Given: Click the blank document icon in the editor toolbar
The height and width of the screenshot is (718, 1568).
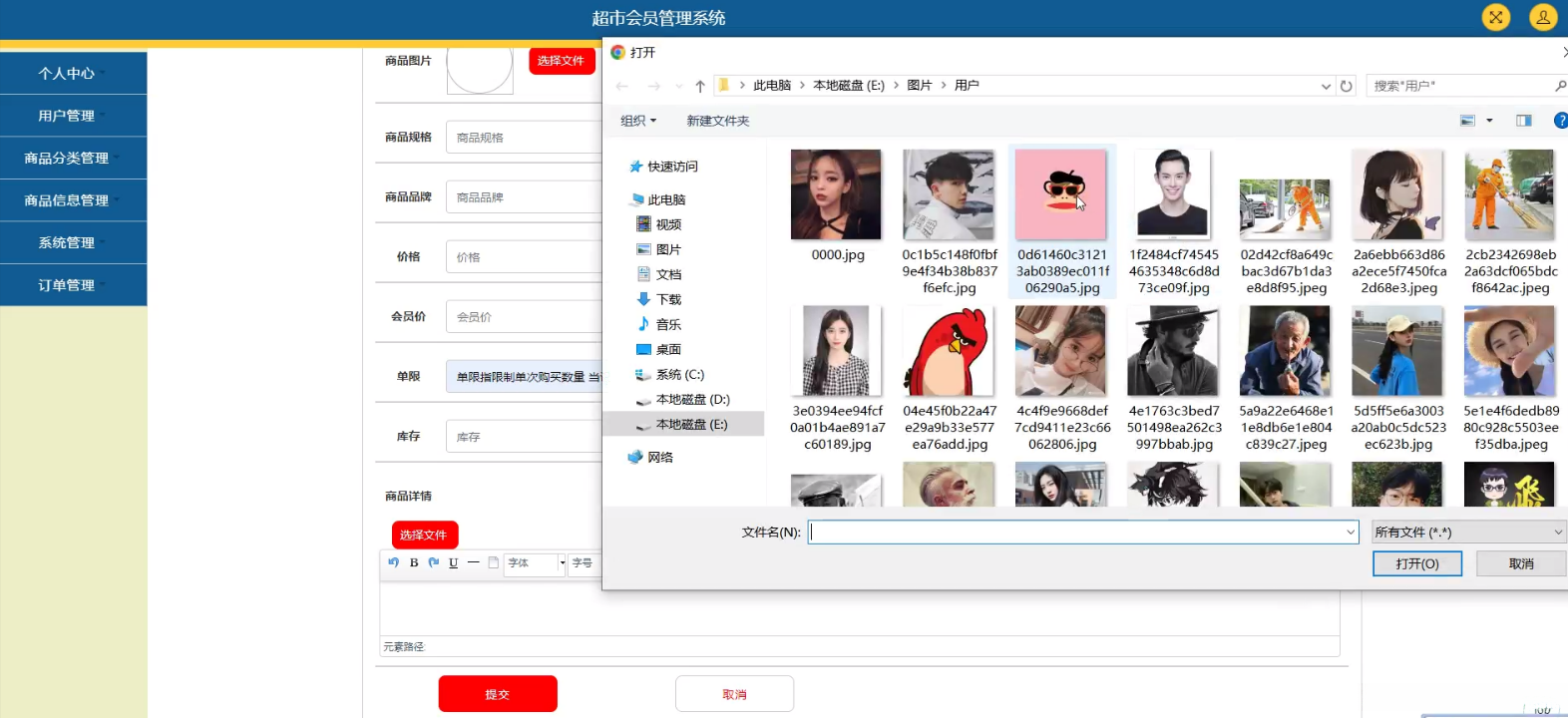Looking at the screenshot, I should click(493, 562).
